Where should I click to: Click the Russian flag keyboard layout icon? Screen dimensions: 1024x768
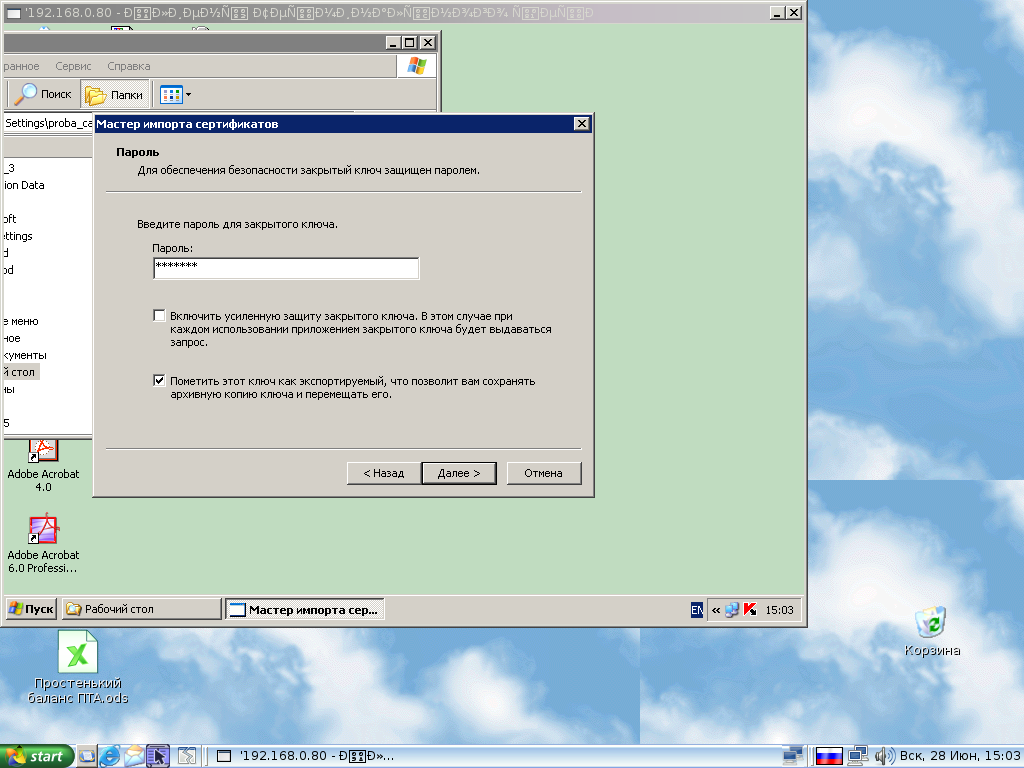point(828,756)
